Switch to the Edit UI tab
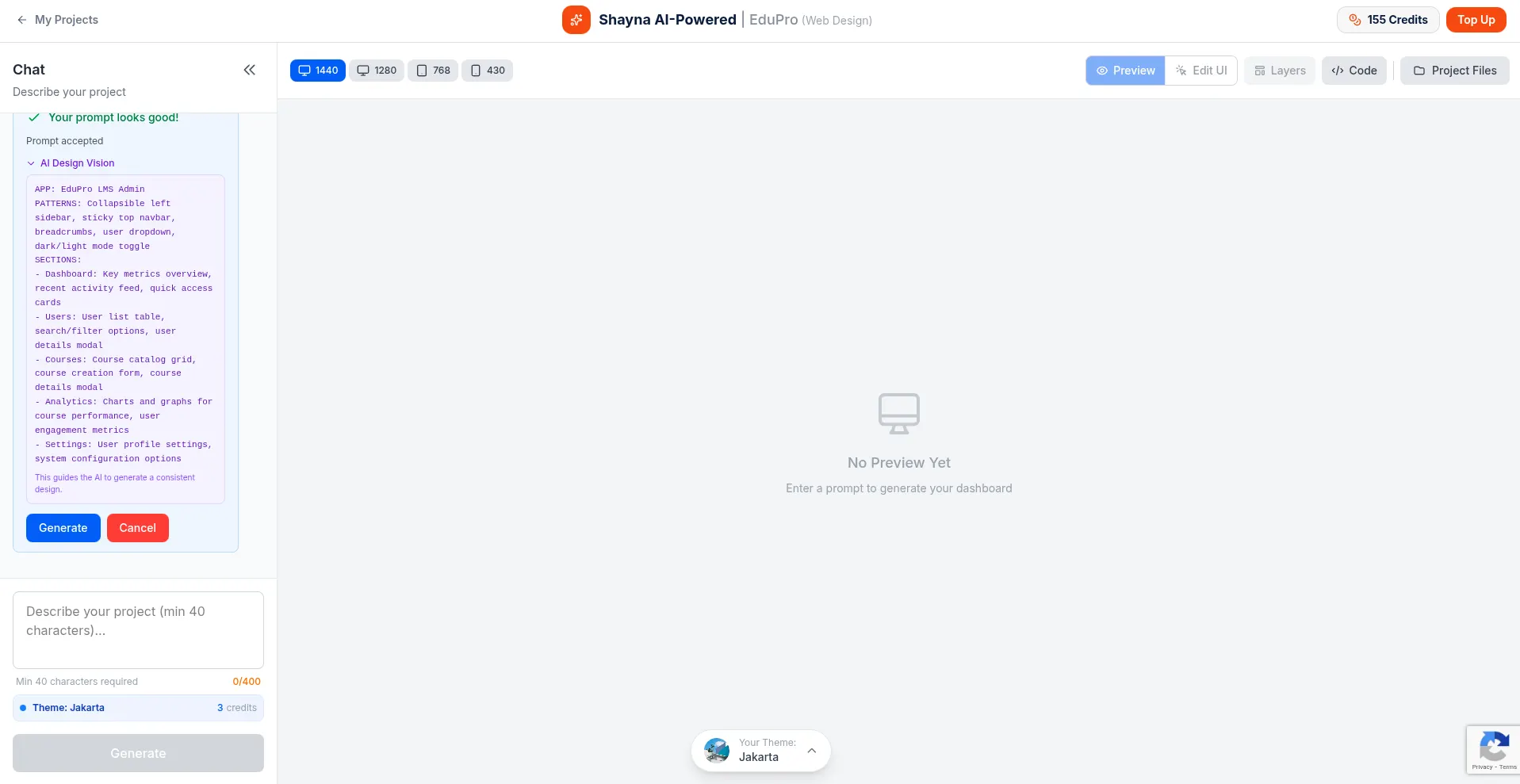 pyautogui.click(x=1200, y=71)
